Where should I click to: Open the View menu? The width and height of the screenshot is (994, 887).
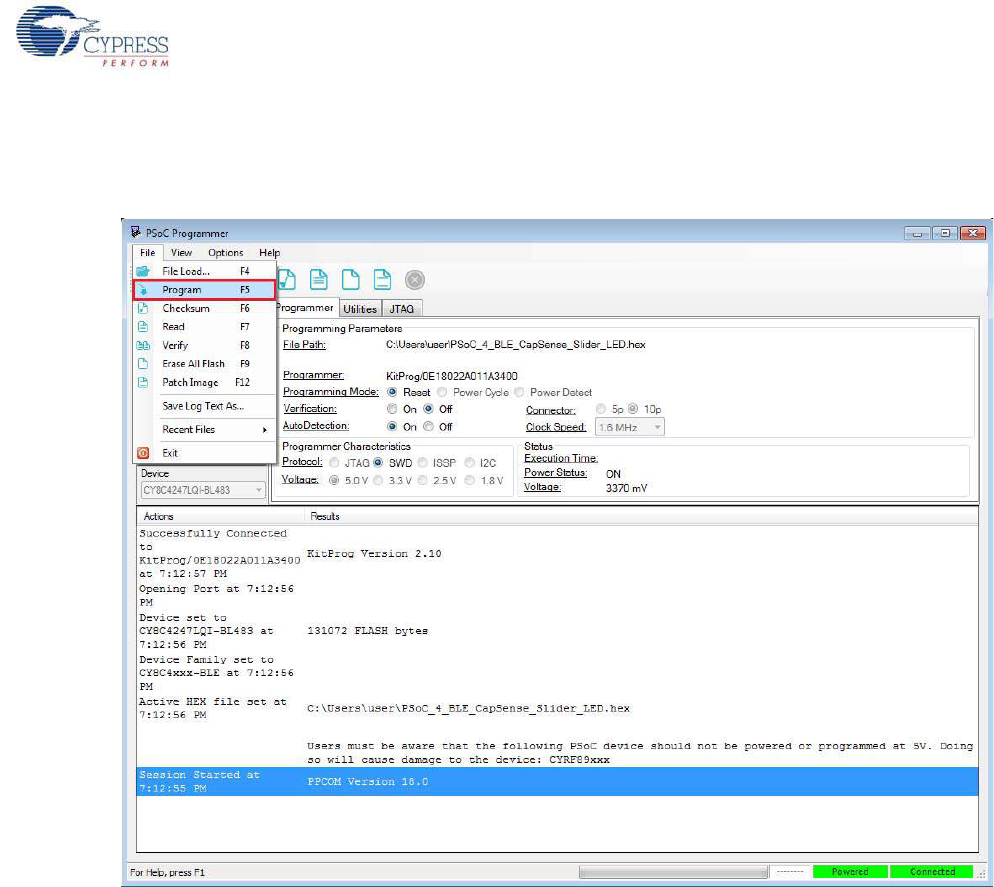tap(181, 252)
